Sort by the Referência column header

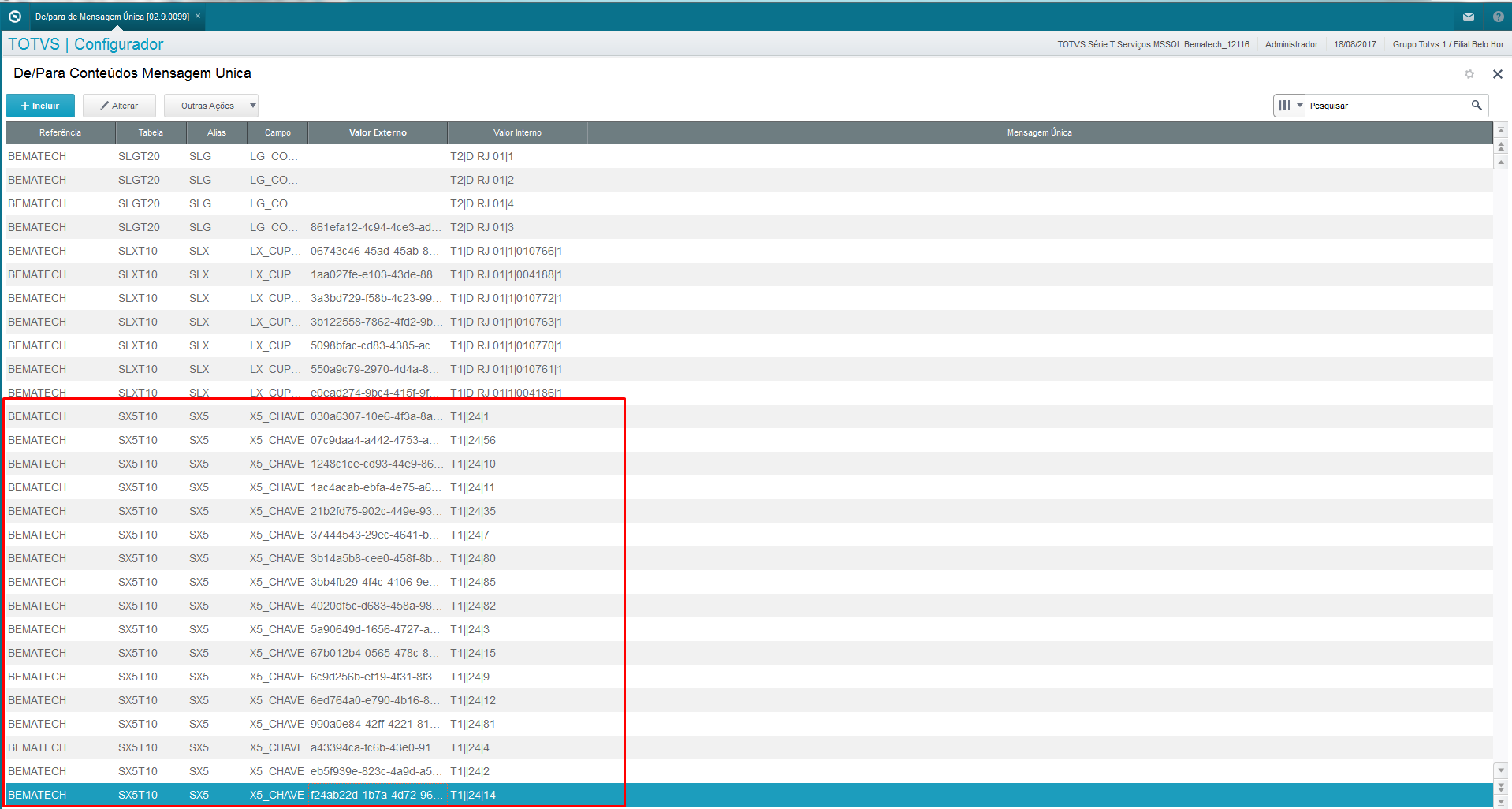60,132
